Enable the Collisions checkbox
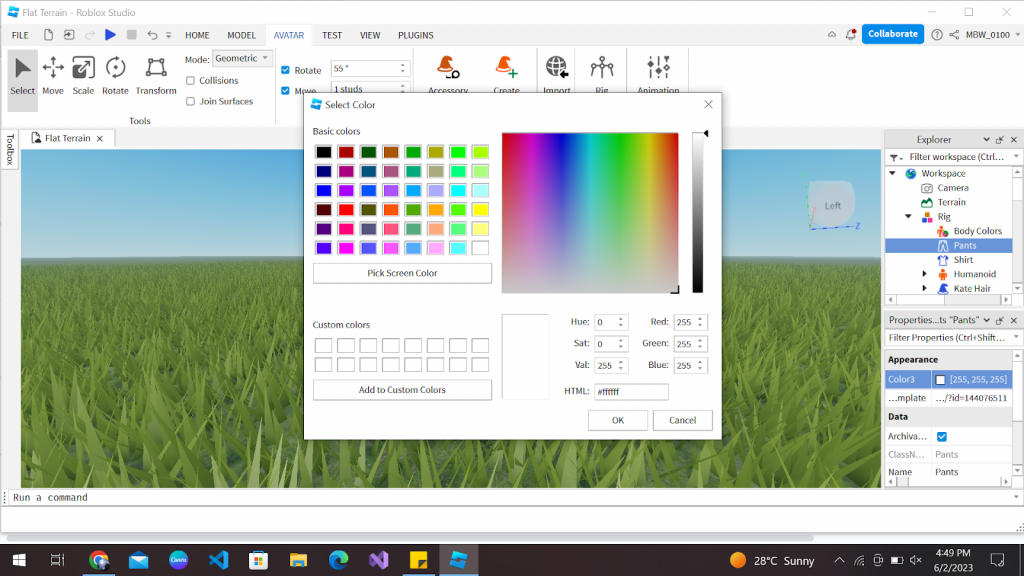The width and height of the screenshot is (1024, 576). pos(191,80)
